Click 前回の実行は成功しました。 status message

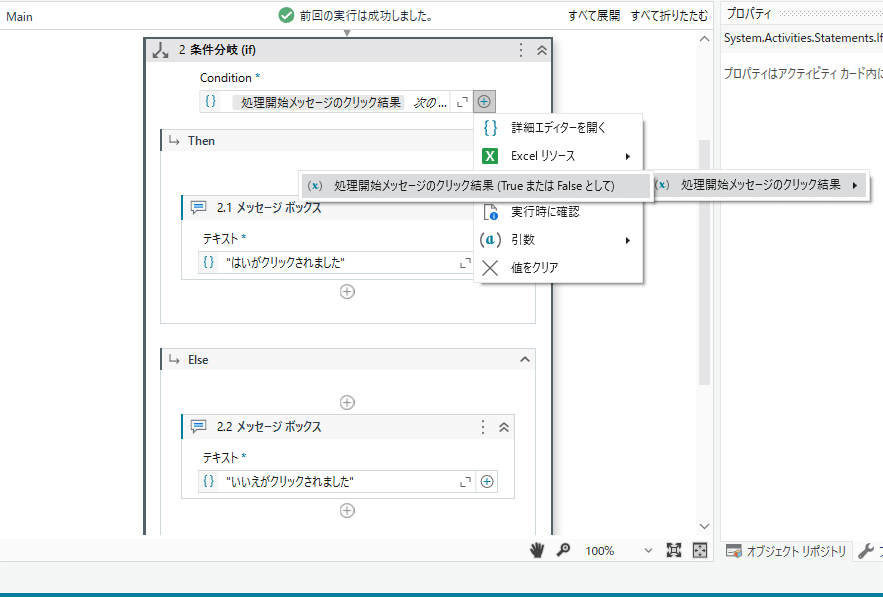(x=367, y=16)
